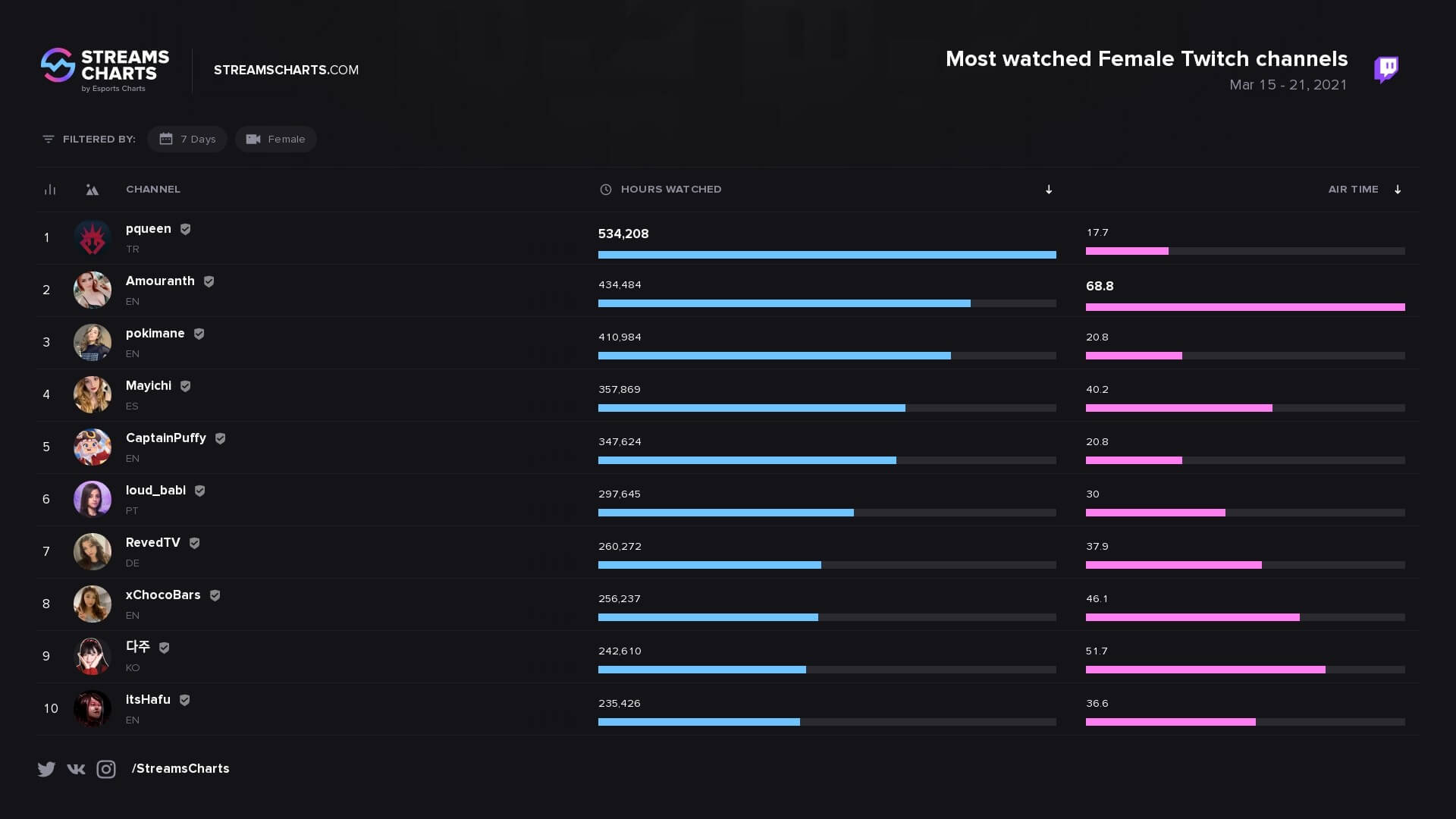Viewport: 1456px width, 819px height.
Task: Open the /StreamsCharts social handle
Action: [180, 769]
